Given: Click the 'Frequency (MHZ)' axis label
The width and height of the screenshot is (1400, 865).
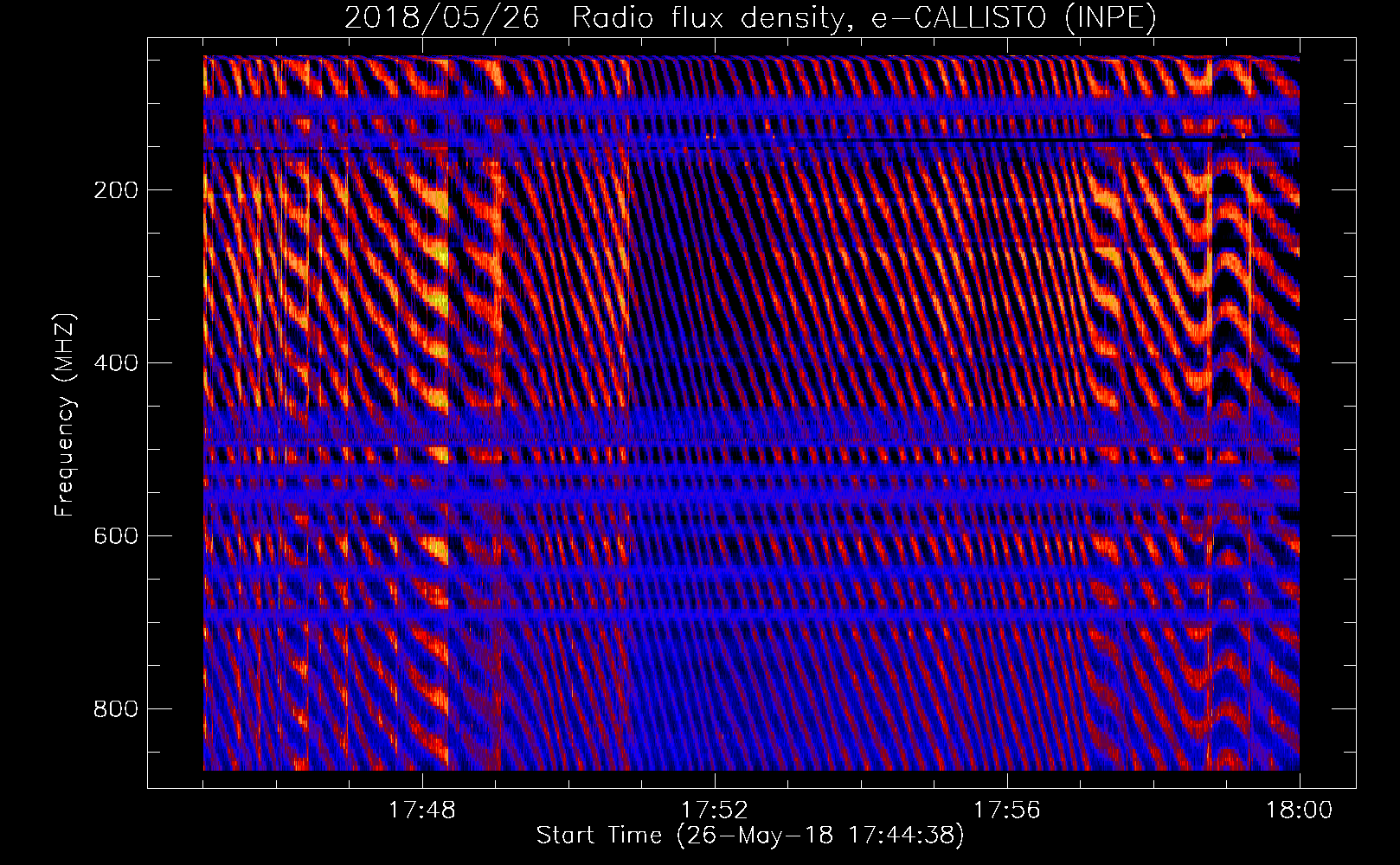Looking at the screenshot, I should (x=65, y=414).
